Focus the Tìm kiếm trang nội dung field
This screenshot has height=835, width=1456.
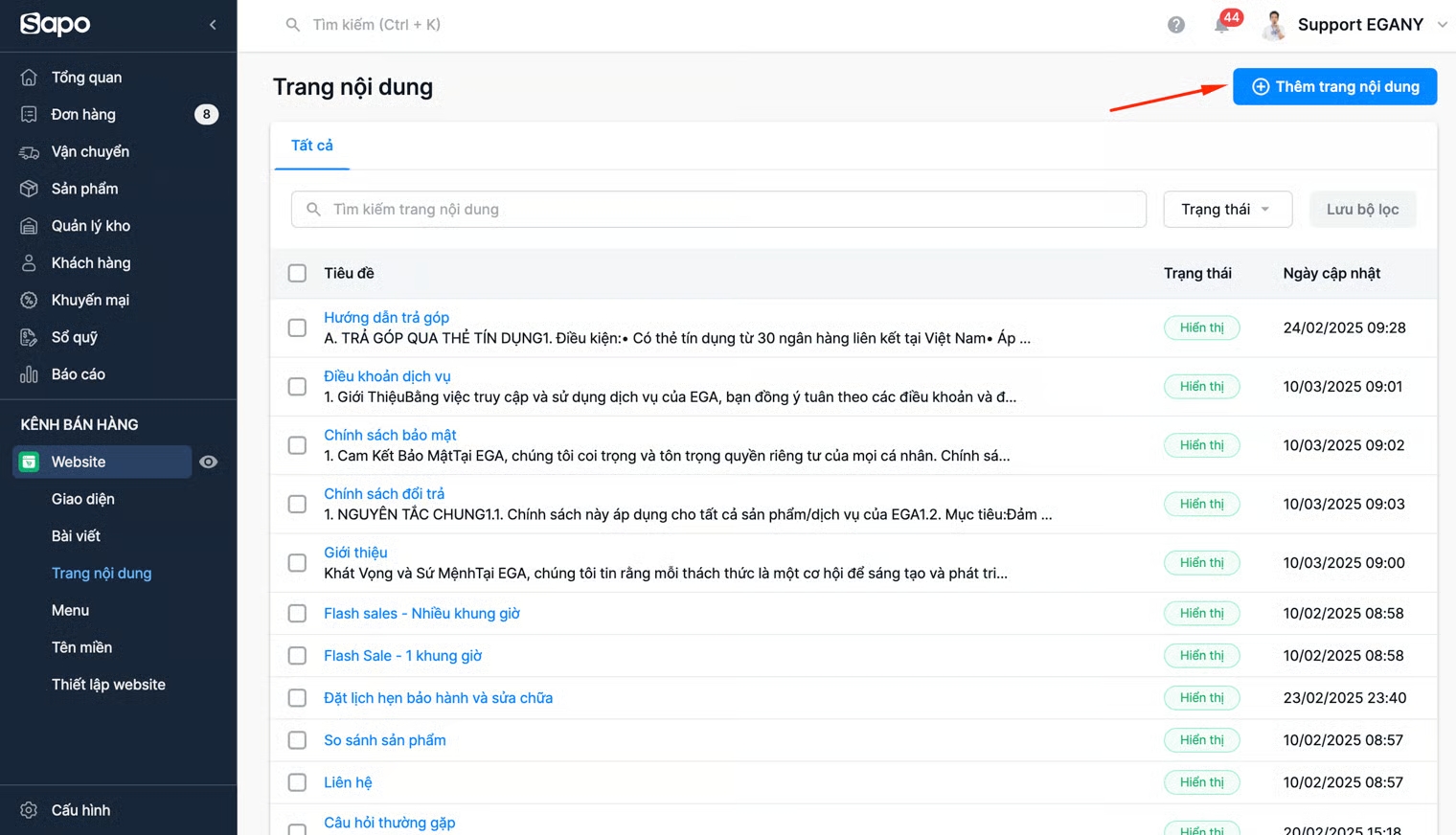click(718, 210)
